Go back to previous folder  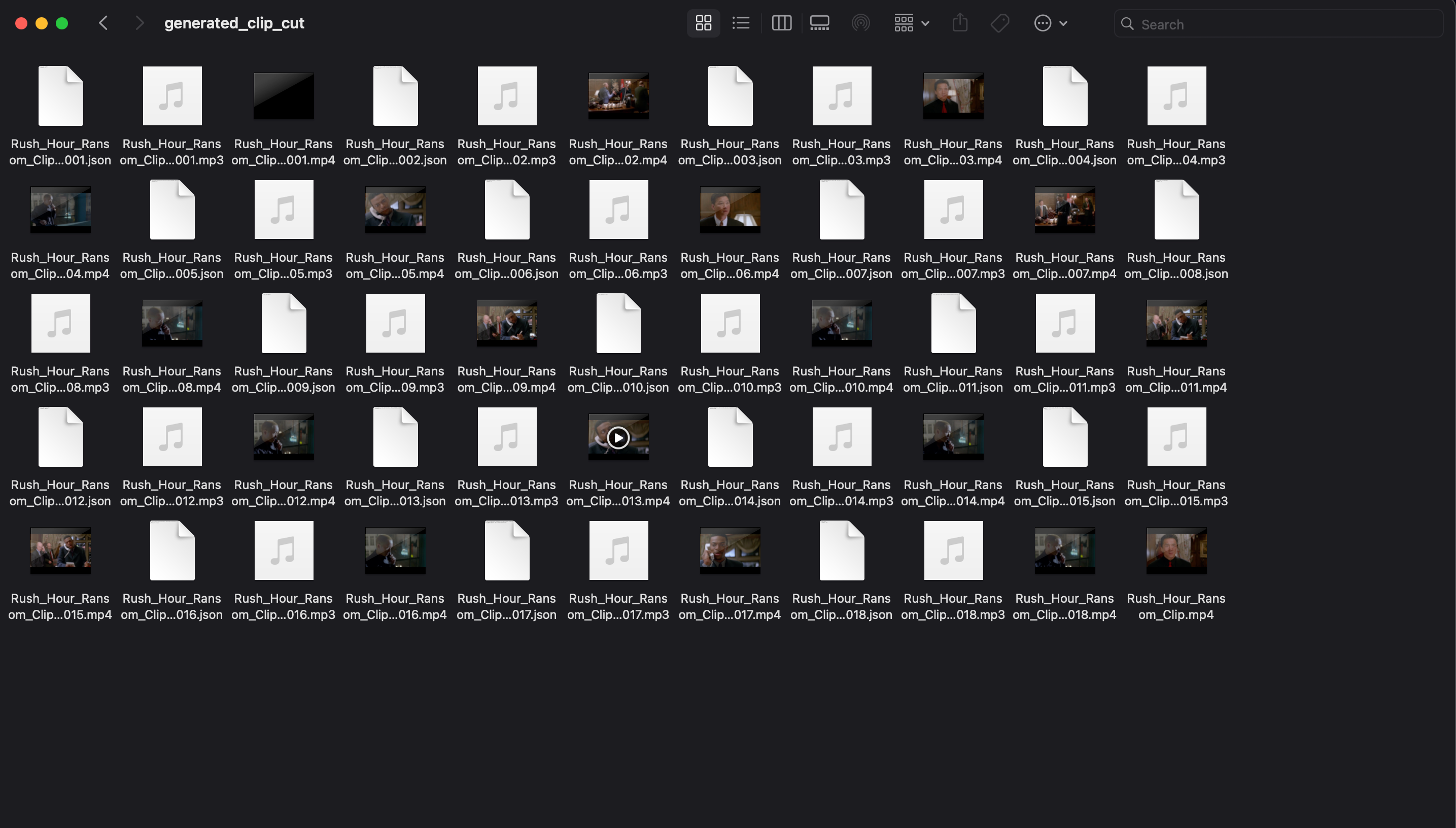pos(103,23)
